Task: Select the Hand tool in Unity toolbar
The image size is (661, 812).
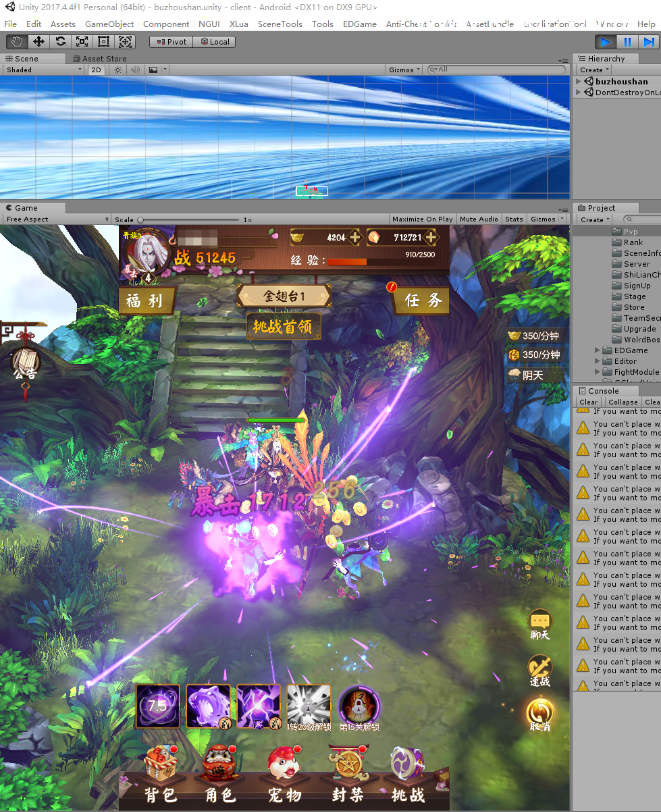Action: click(x=17, y=41)
